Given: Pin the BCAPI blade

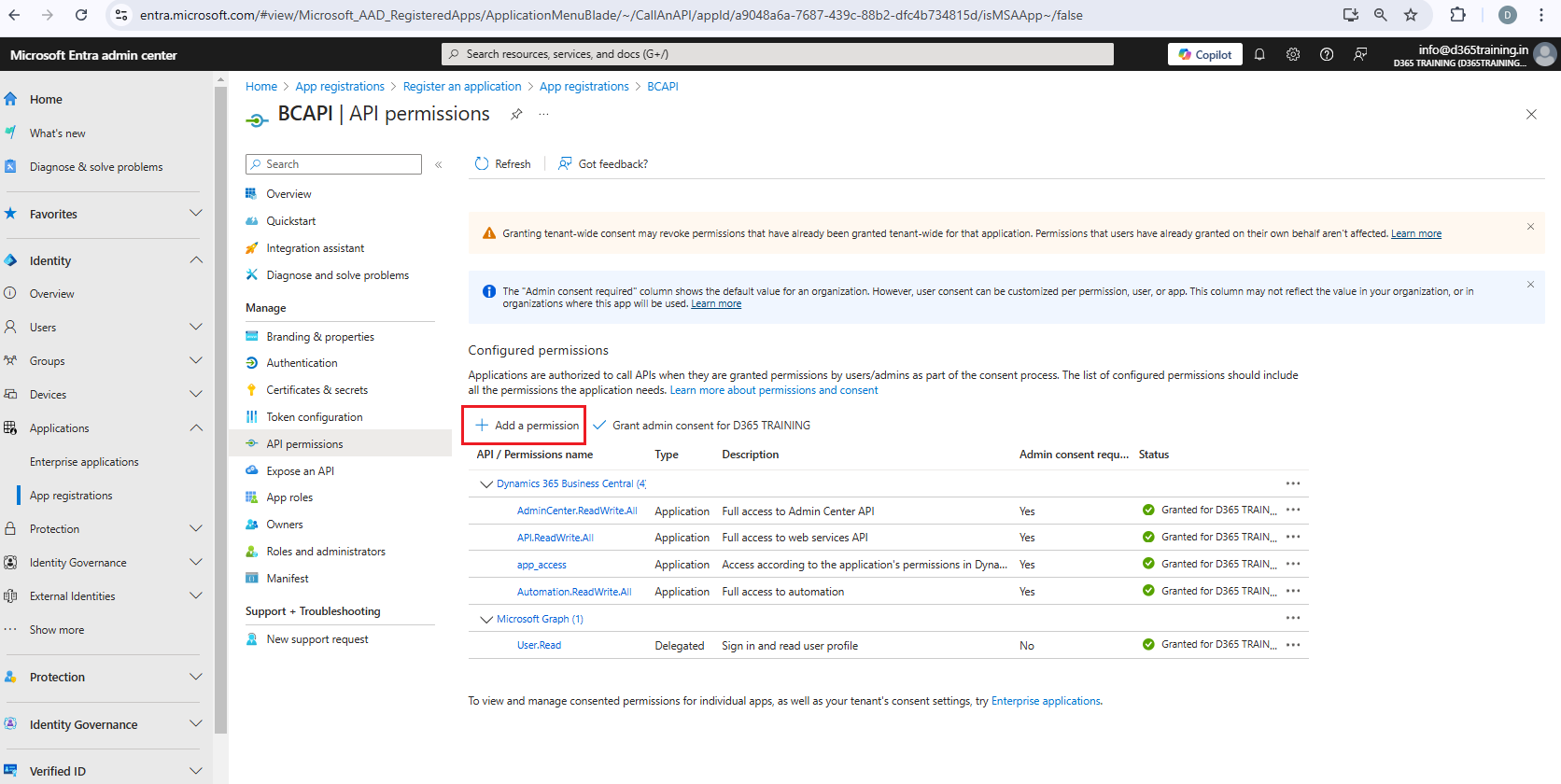Looking at the screenshot, I should [516, 114].
